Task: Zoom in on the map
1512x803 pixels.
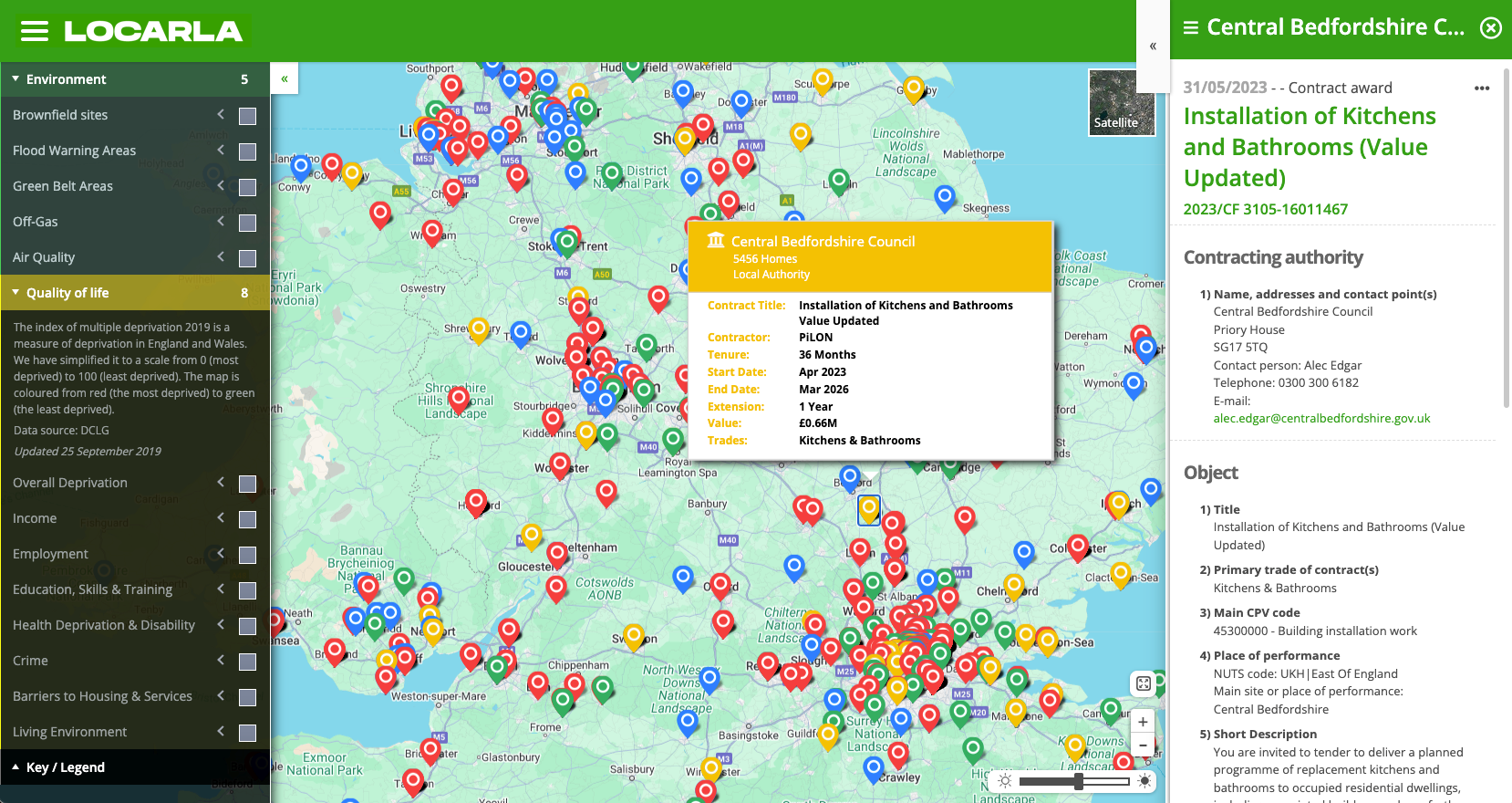Action: (x=1143, y=722)
